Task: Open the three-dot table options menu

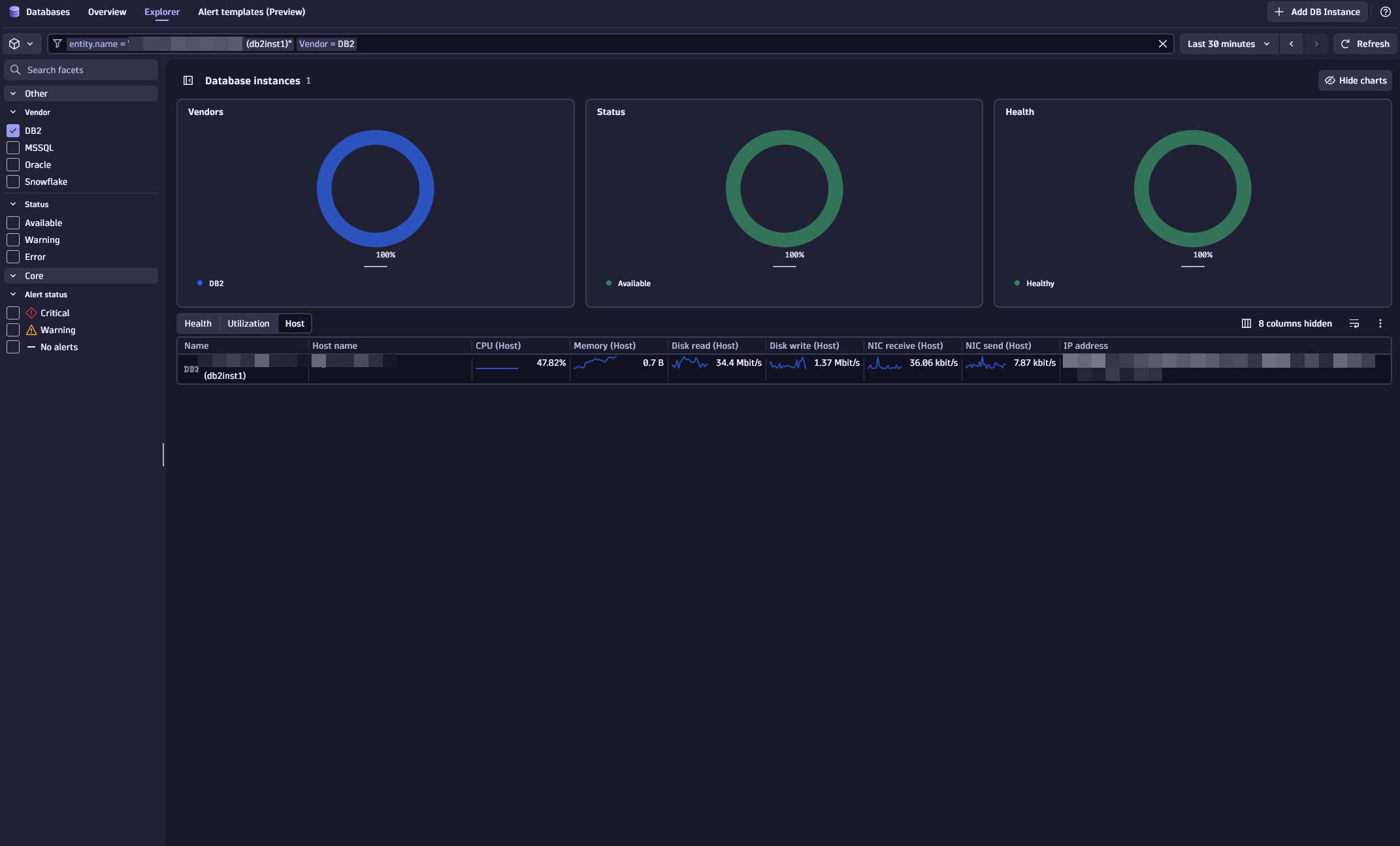Action: pyautogui.click(x=1380, y=323)
